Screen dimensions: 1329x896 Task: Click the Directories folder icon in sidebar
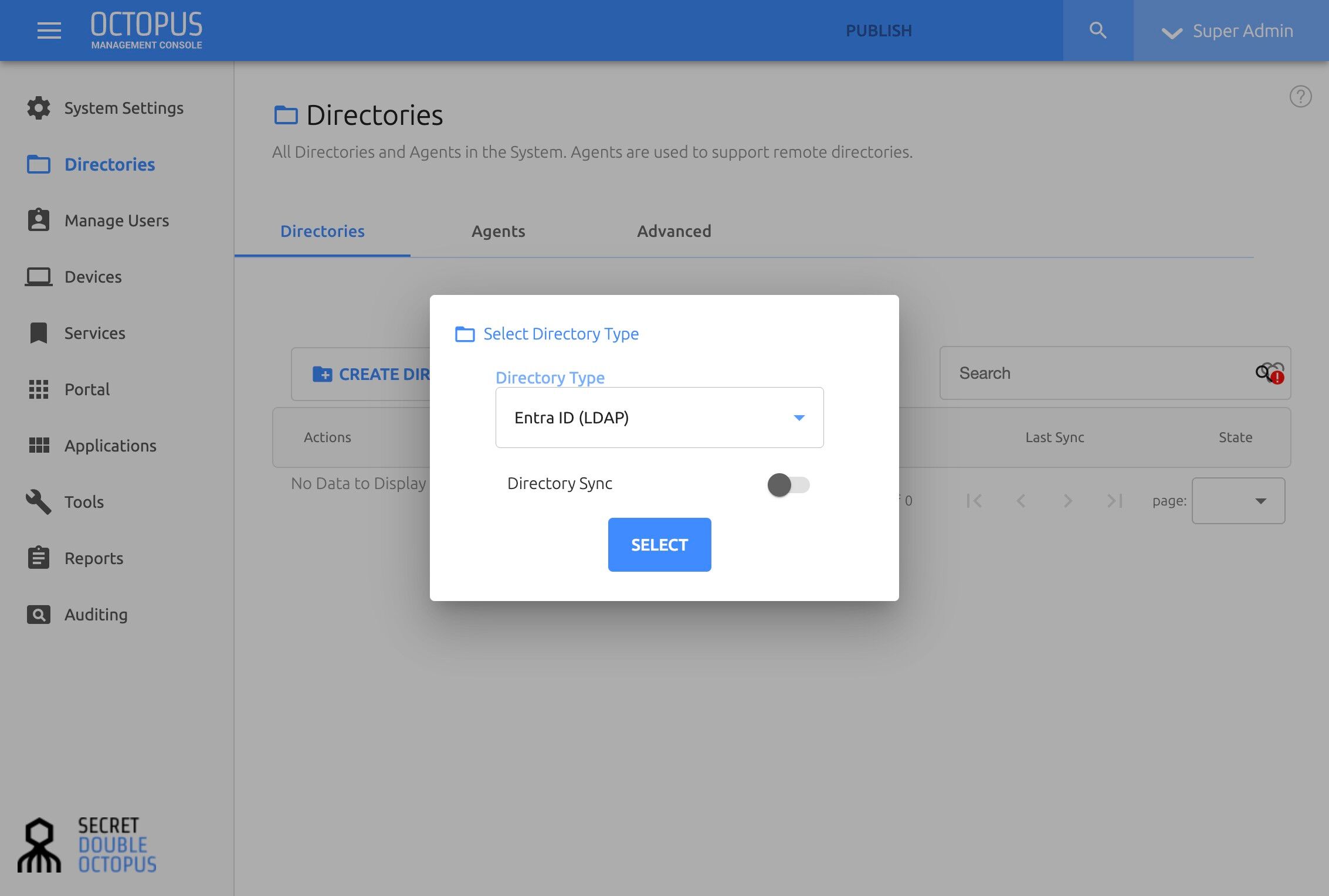pos(39,164)
